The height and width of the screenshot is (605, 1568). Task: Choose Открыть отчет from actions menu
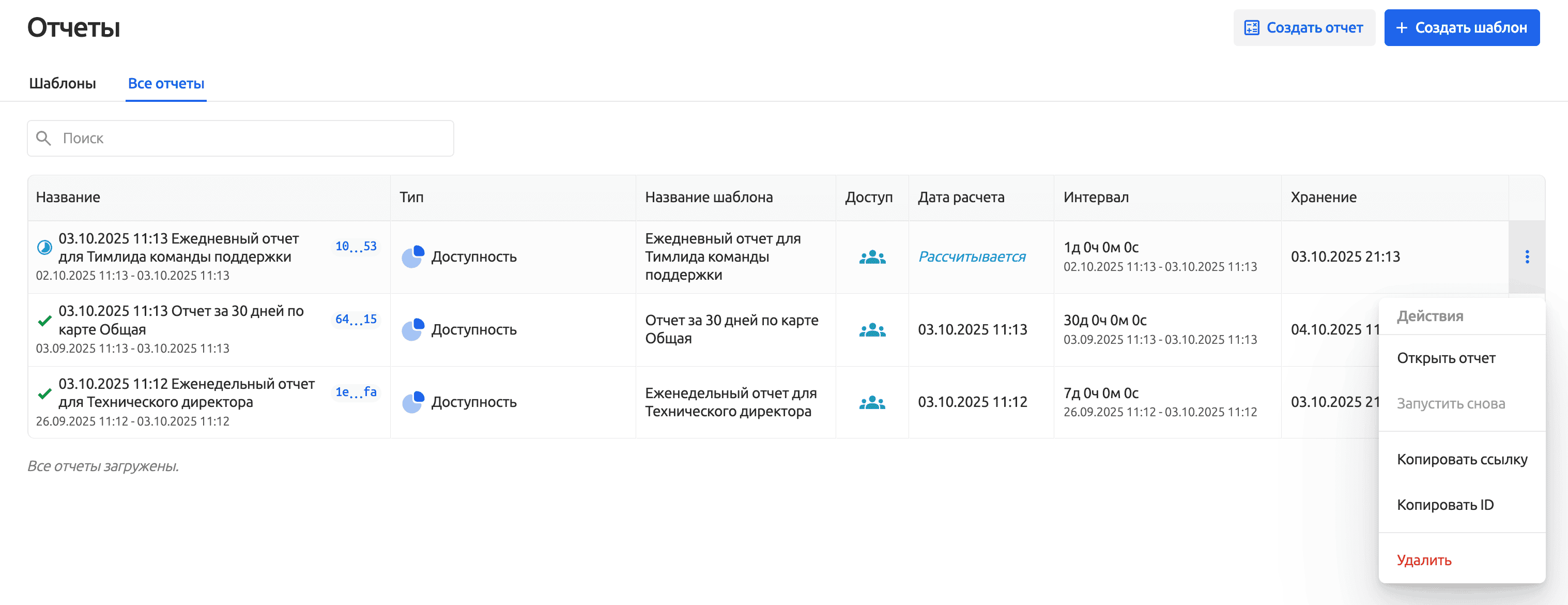pyautogui.click(x=1446, y=358)
